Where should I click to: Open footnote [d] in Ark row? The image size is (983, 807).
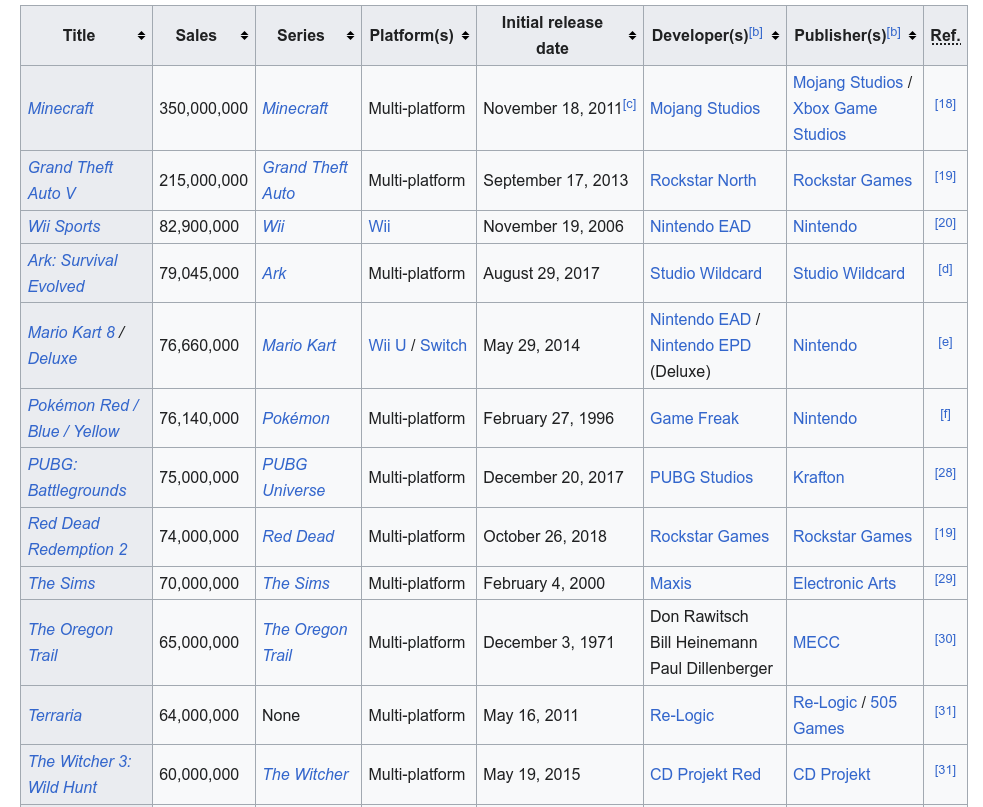click(x=945, y=270)
